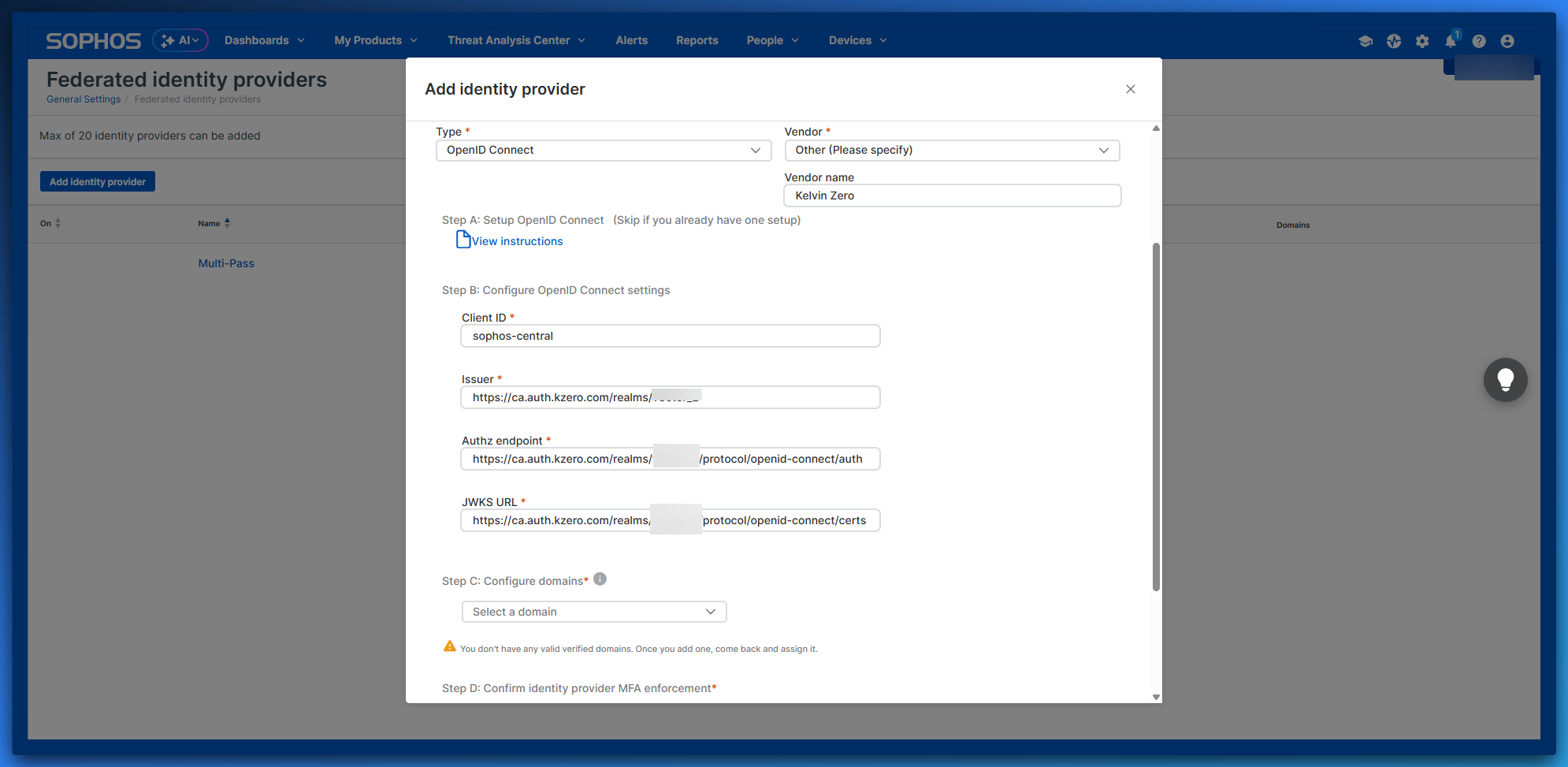
Task: Open the Dashboards menu
Action: click(x=264, y=40)
